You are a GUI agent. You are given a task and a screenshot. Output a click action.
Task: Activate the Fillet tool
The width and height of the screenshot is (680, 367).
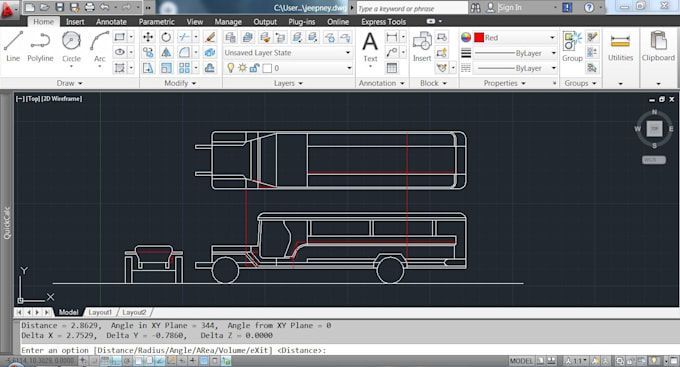(x=184, y=52)
